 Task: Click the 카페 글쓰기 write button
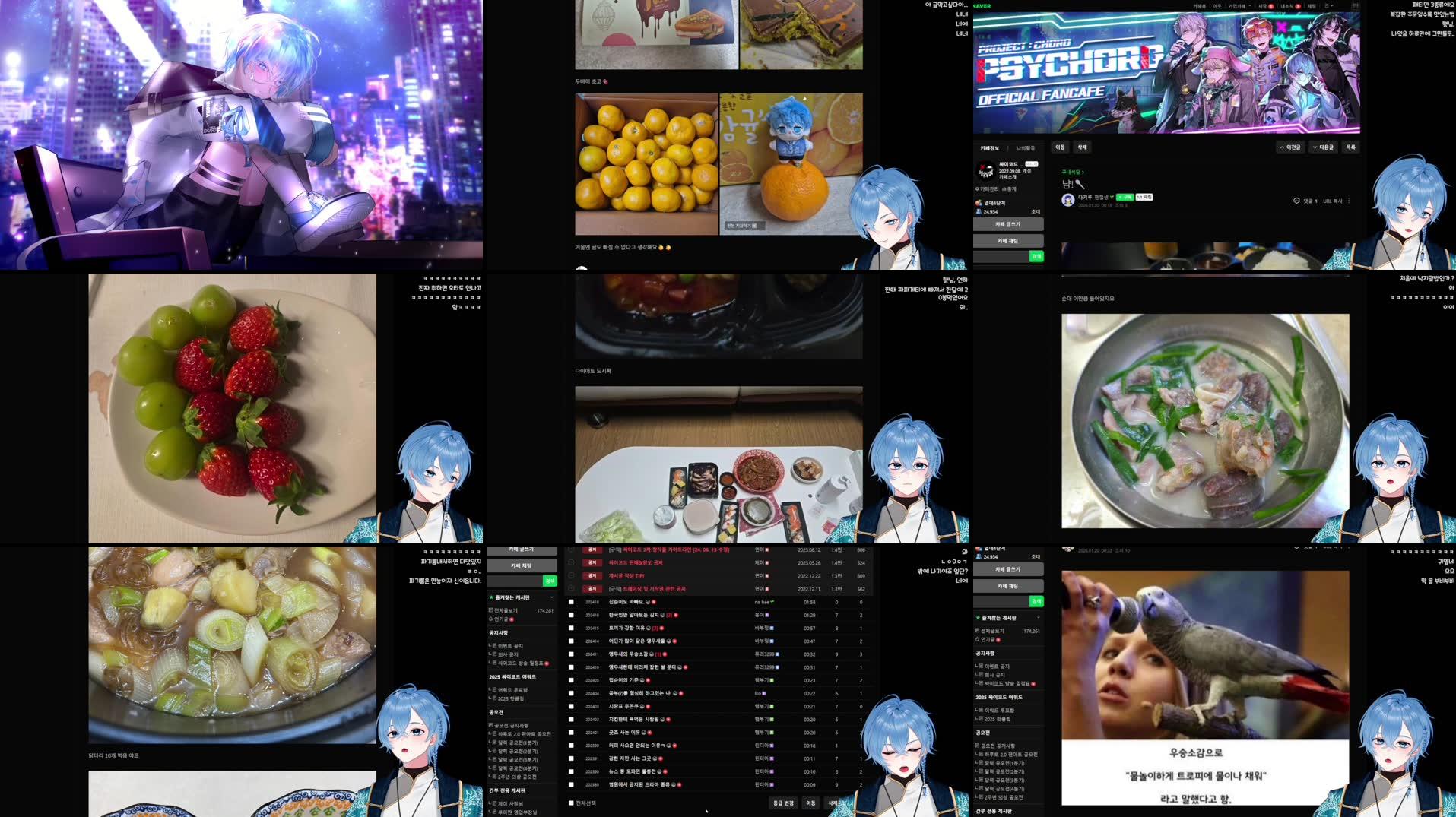point(1008,224)
